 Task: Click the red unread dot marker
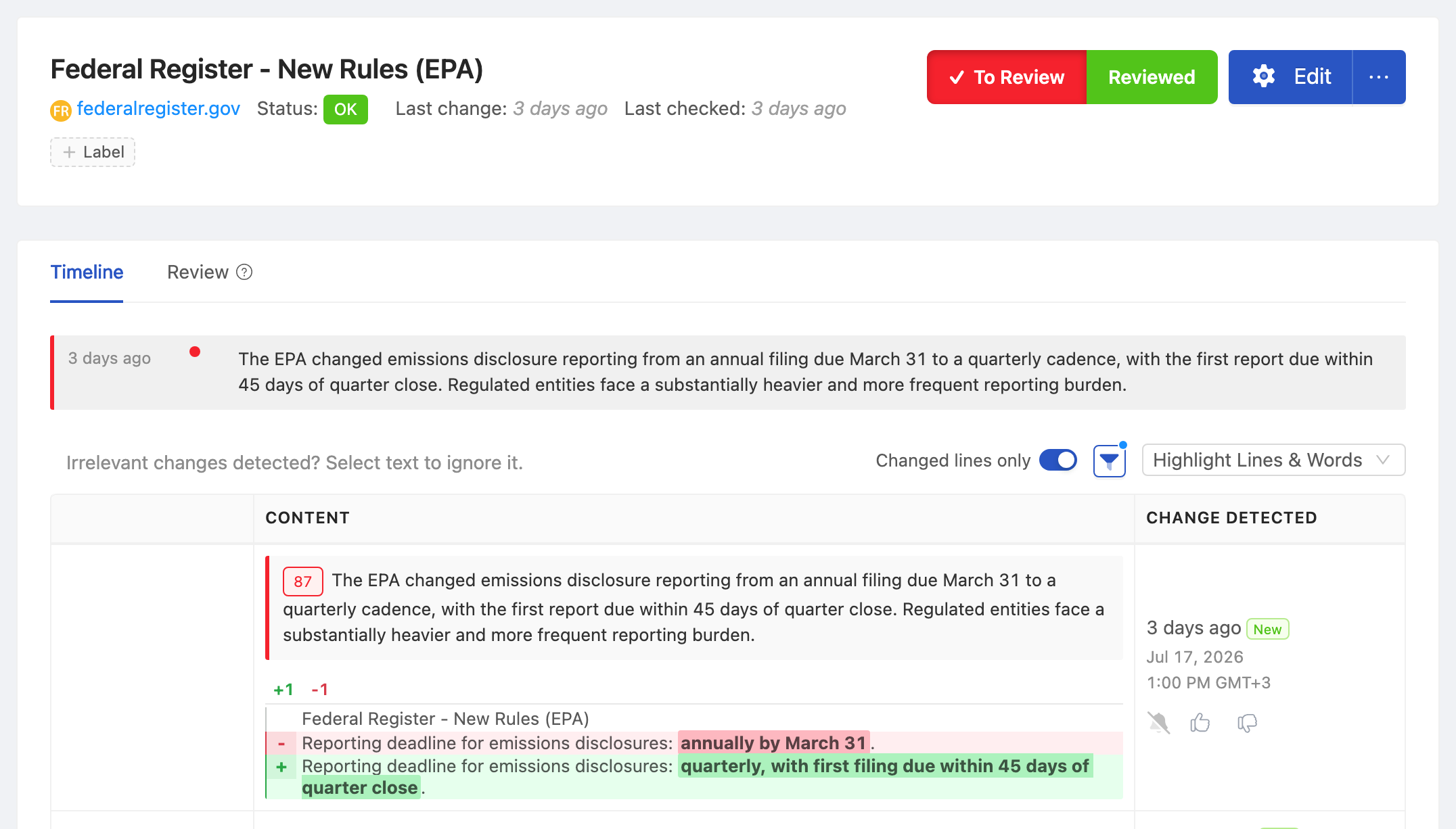coord(195,352)
